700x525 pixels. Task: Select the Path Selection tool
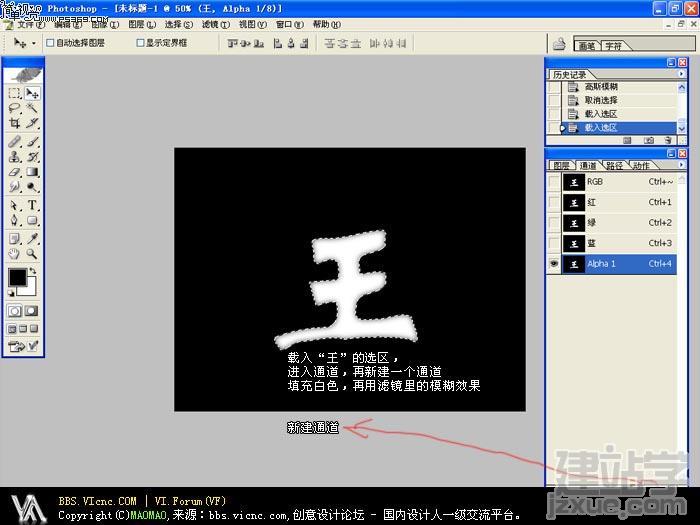(14, 205)
